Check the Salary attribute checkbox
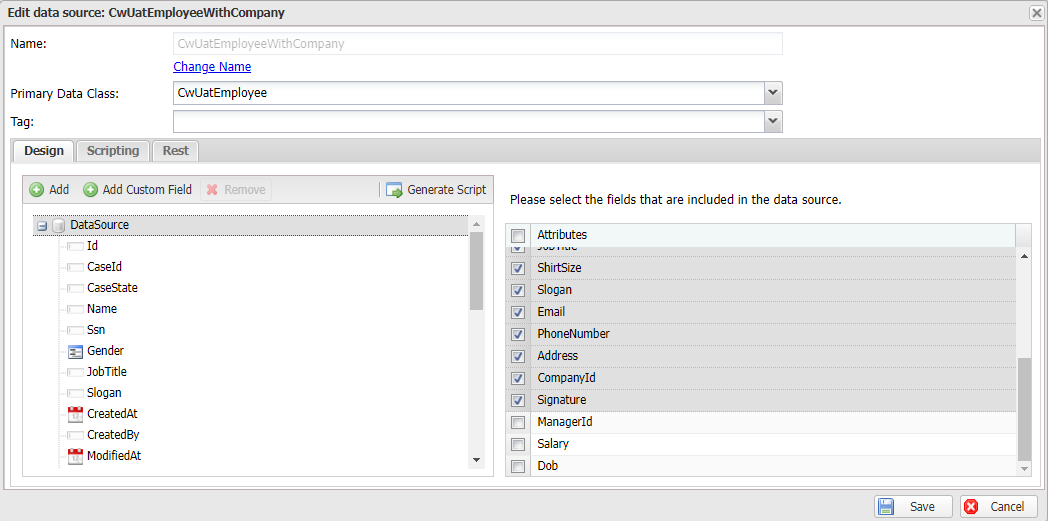This screenshot has height=521, width=1048. [518, 445]
